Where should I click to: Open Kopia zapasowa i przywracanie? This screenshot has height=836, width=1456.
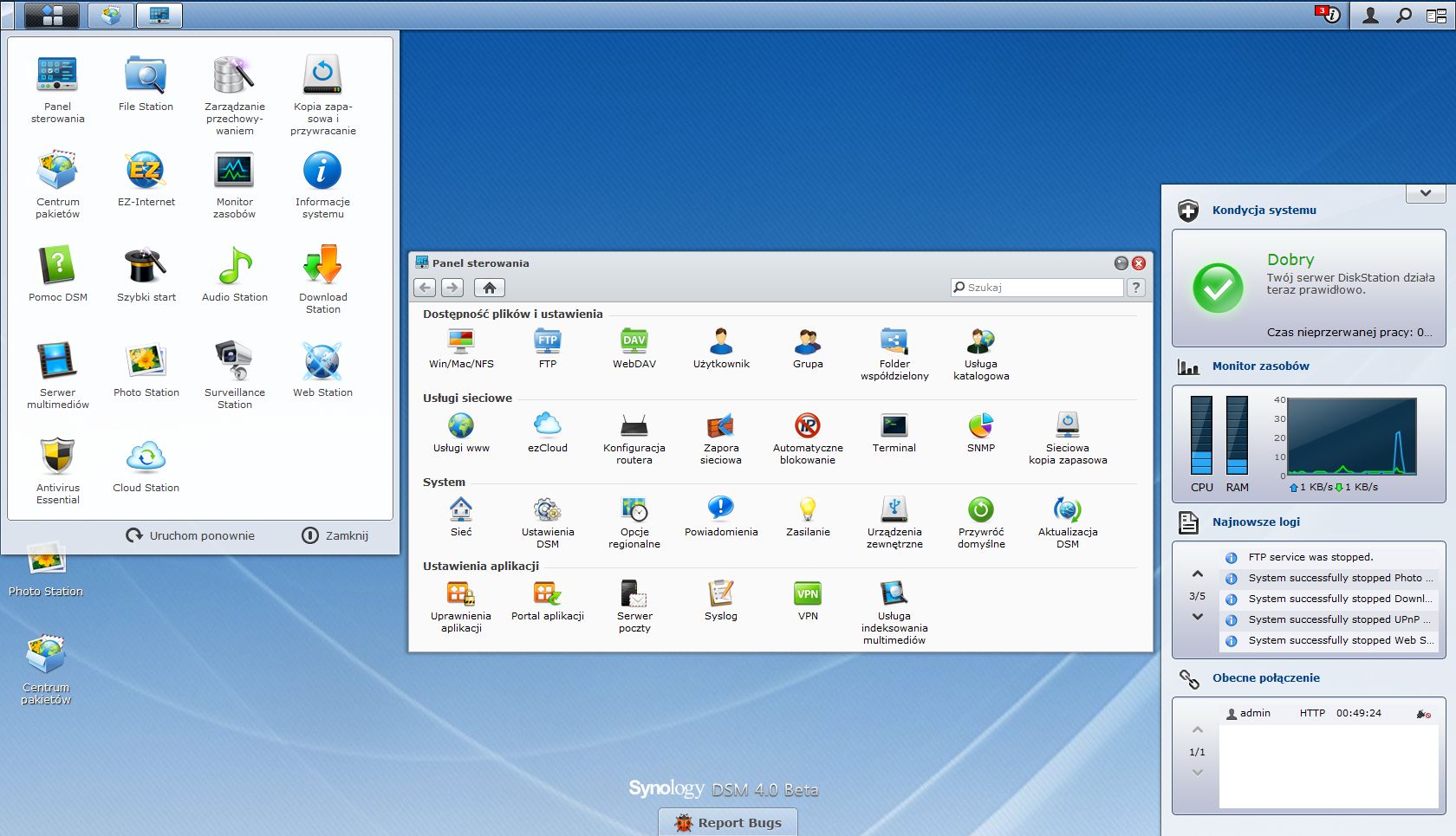pos(323,95)
